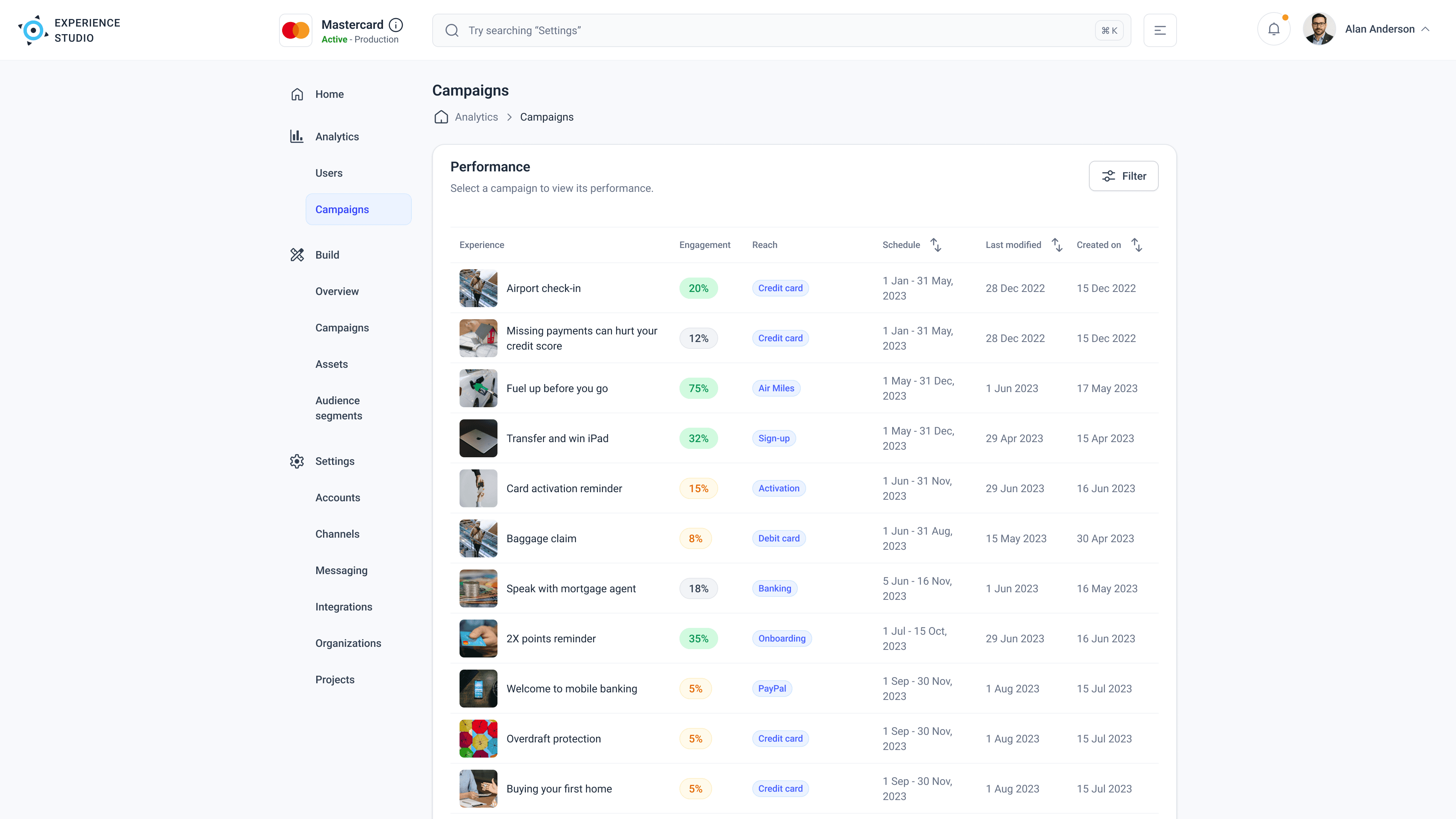1456x819 pixels.
Task: Click the Experience Studio logo
Action: [x=33, y=30]
